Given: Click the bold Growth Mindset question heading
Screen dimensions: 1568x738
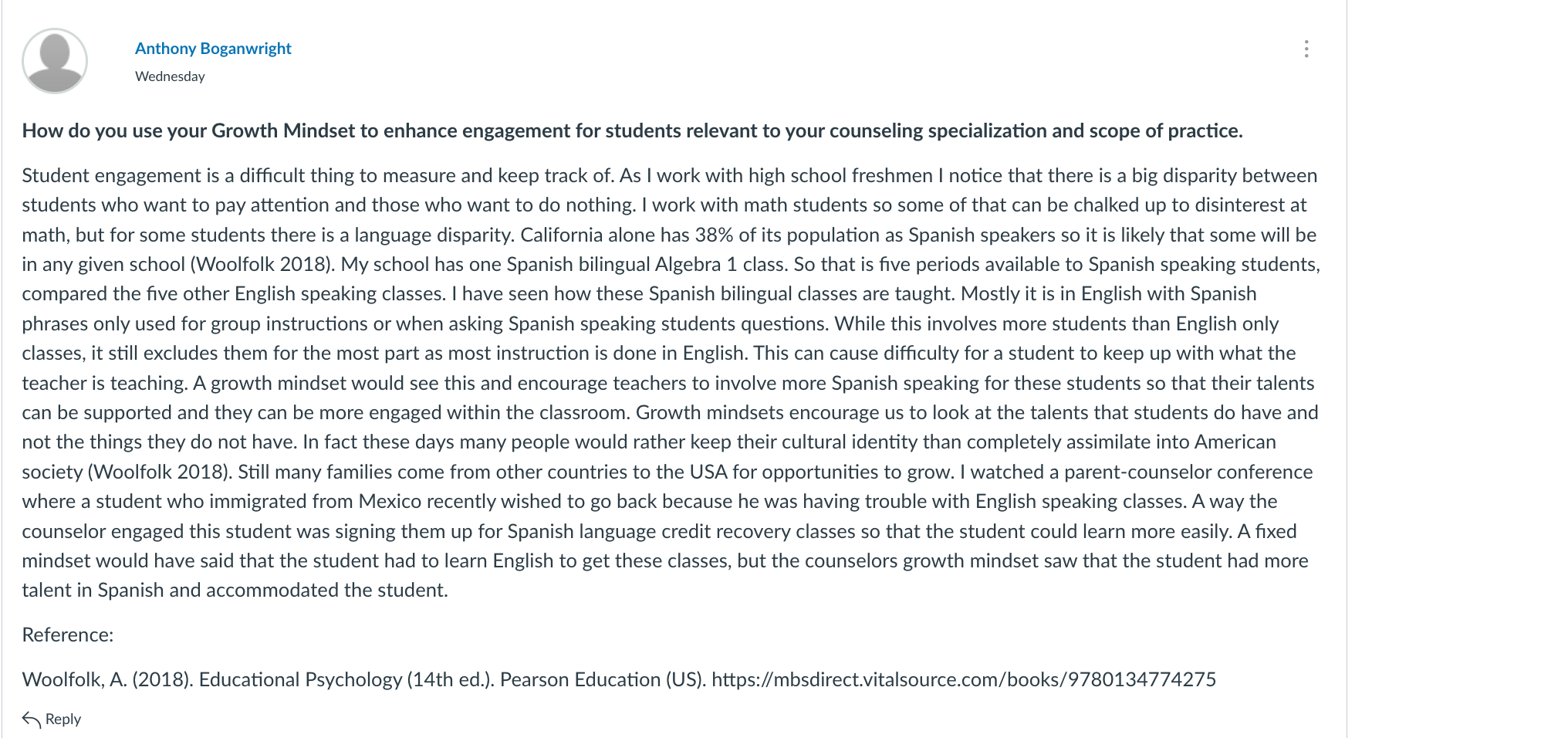Looking at the screenshot, I should pyautogui.click(x=632, y=130).
